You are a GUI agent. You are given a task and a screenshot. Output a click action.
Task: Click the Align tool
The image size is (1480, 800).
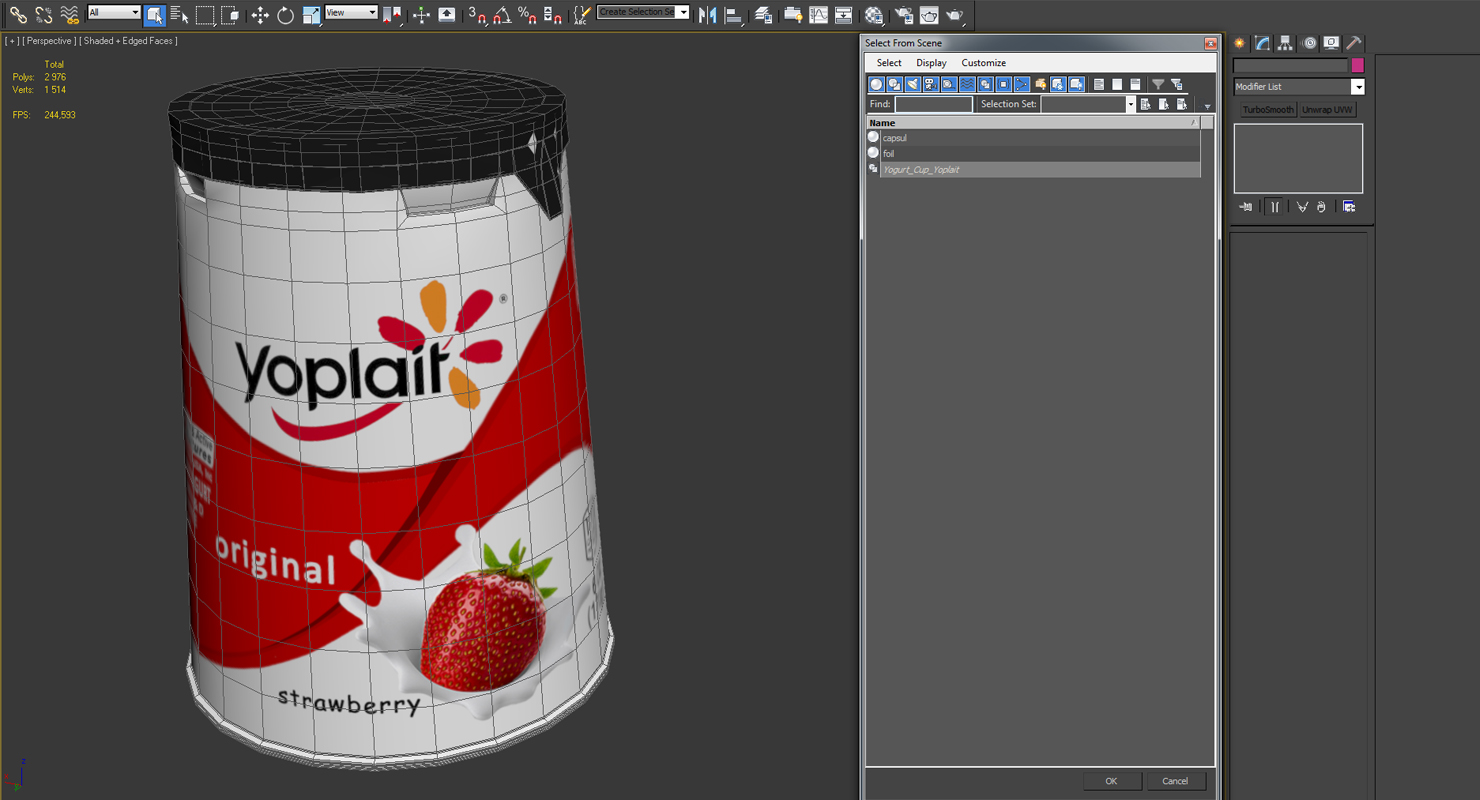733,15
